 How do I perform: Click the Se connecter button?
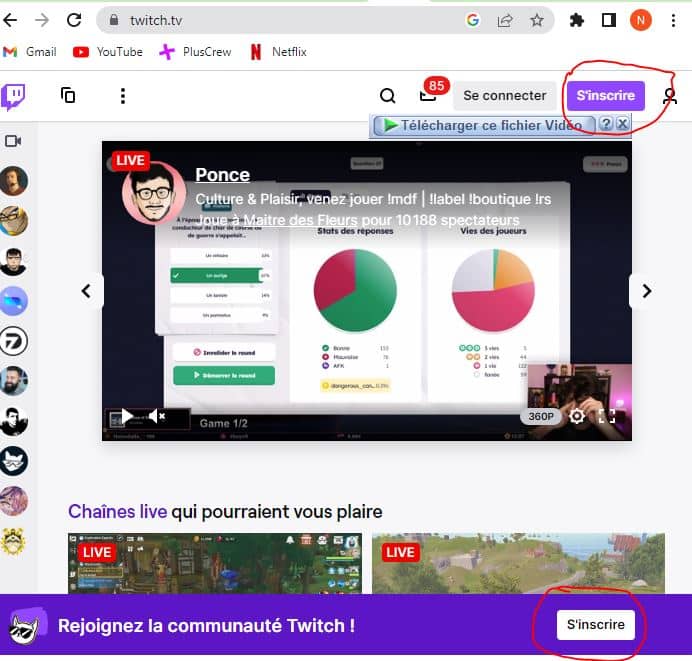[504, 96]
